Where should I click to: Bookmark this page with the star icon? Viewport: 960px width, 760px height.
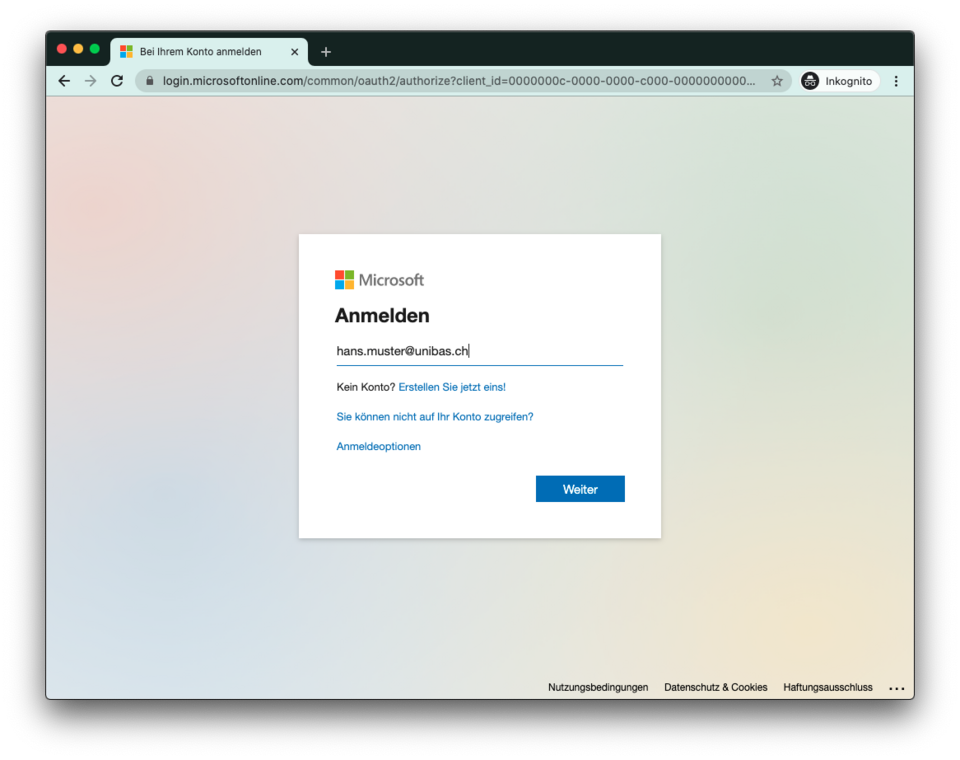pyautogui.click(x=777, y=81)
